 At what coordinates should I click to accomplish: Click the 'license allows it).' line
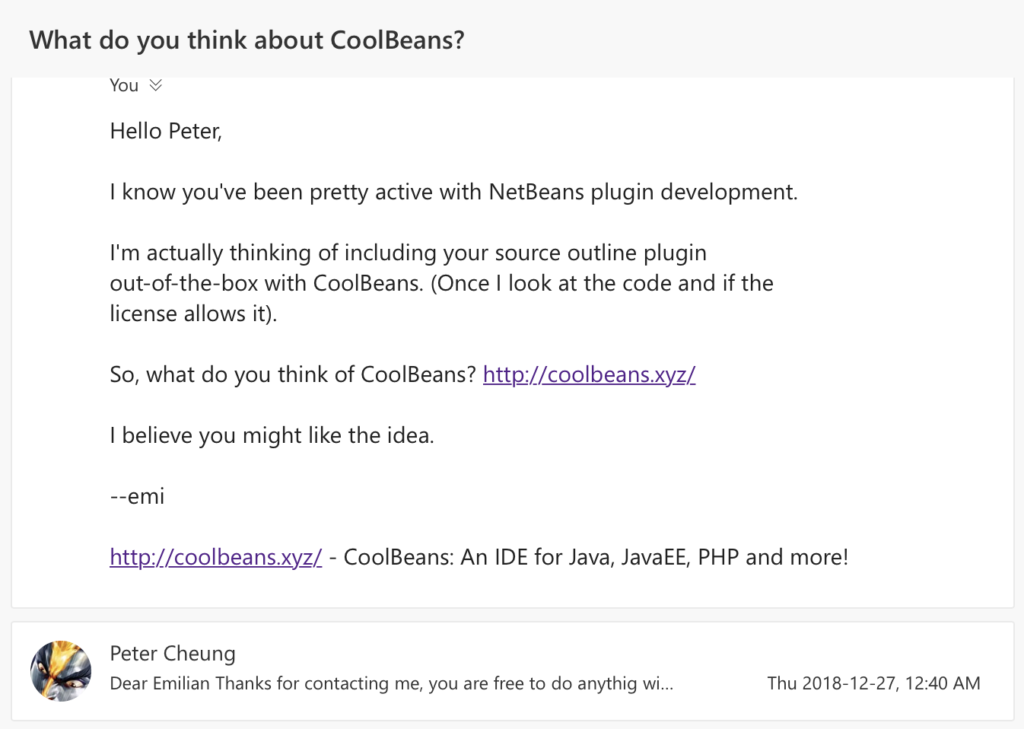(193, 314)
